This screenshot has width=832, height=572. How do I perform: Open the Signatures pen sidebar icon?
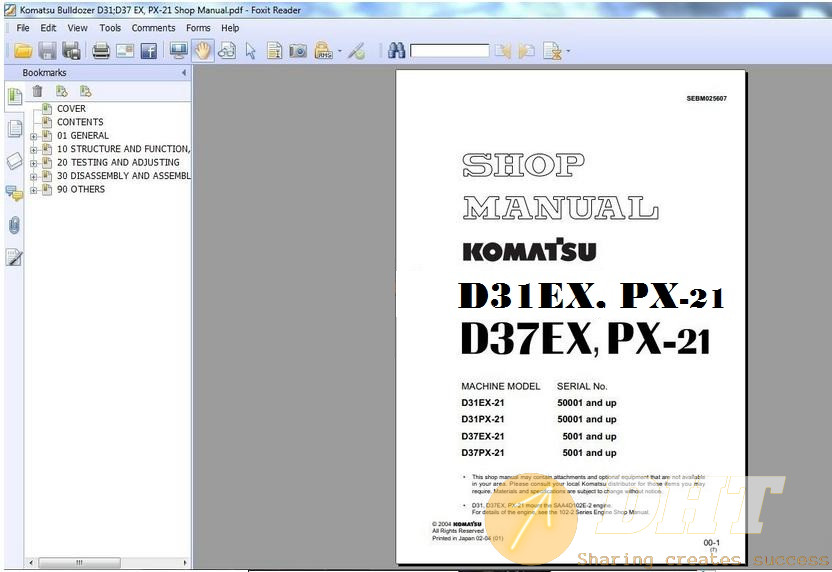[x=14, y=257]
